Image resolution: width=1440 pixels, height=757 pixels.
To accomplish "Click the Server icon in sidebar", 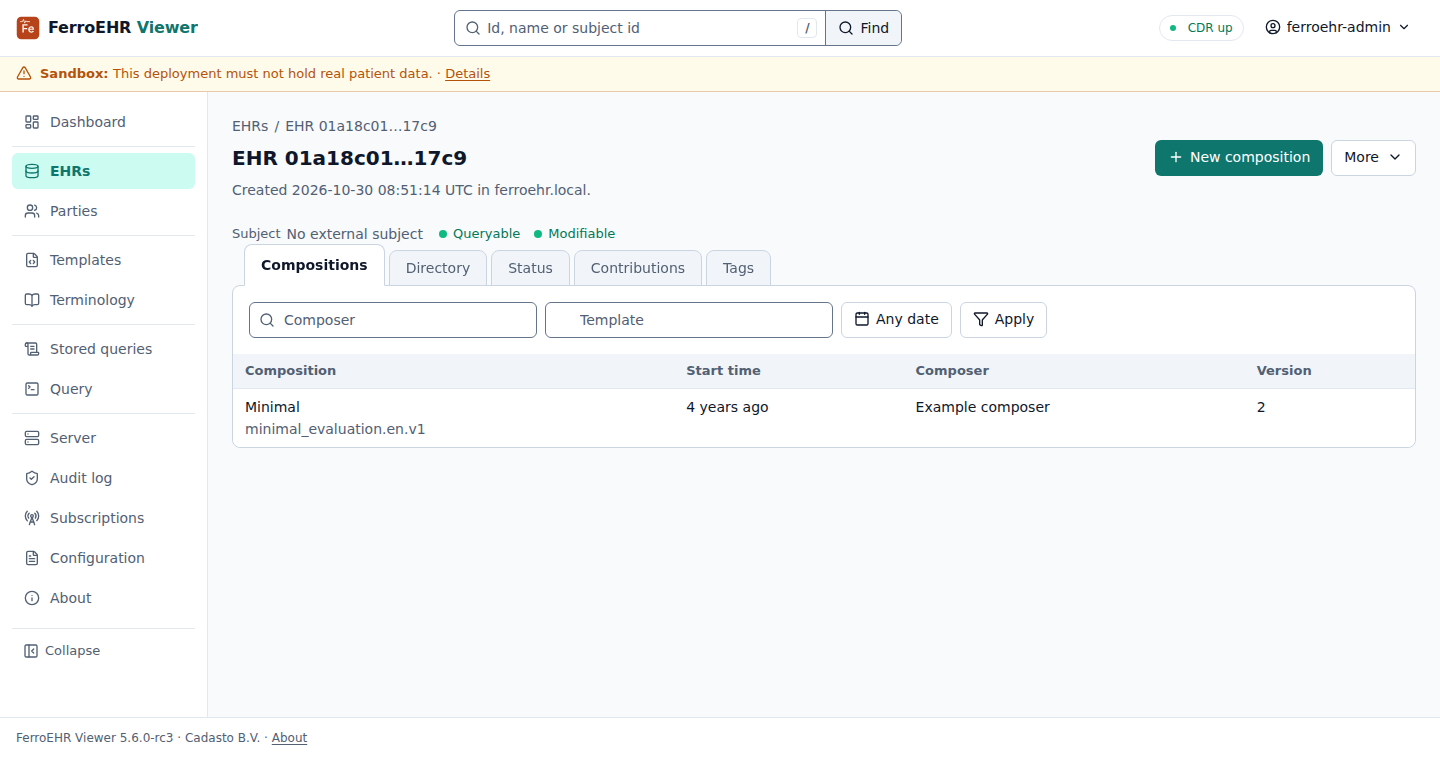I will coord(32,438).
